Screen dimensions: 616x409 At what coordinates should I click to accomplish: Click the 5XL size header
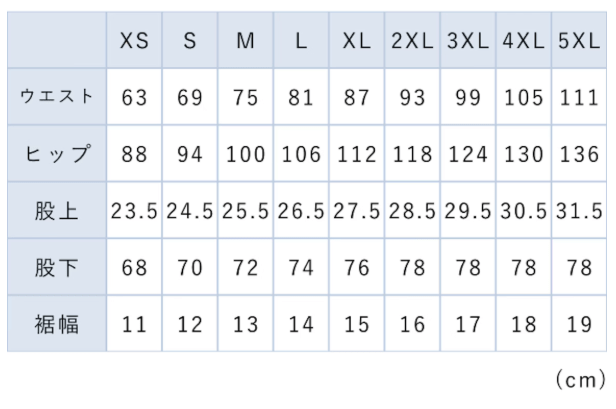point(577,42)
